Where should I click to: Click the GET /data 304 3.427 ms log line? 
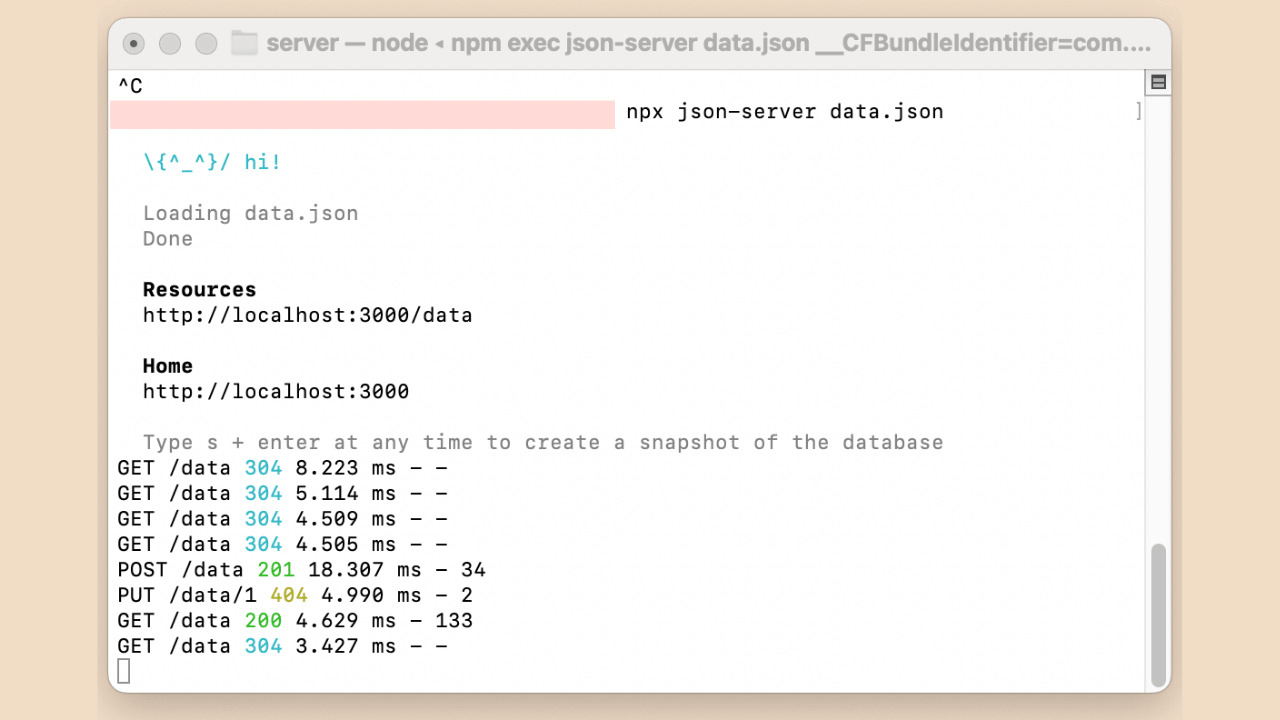282,647
